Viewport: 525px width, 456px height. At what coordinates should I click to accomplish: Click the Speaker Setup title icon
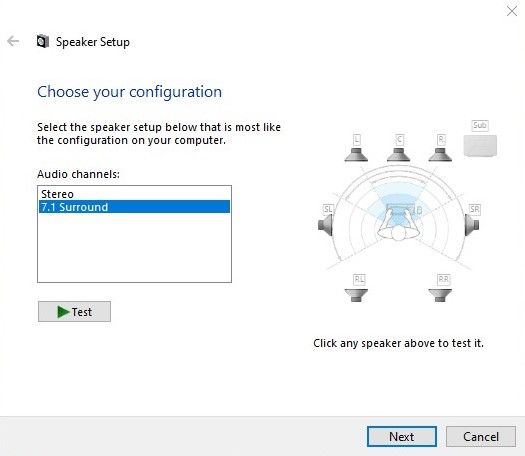(43, 42)
